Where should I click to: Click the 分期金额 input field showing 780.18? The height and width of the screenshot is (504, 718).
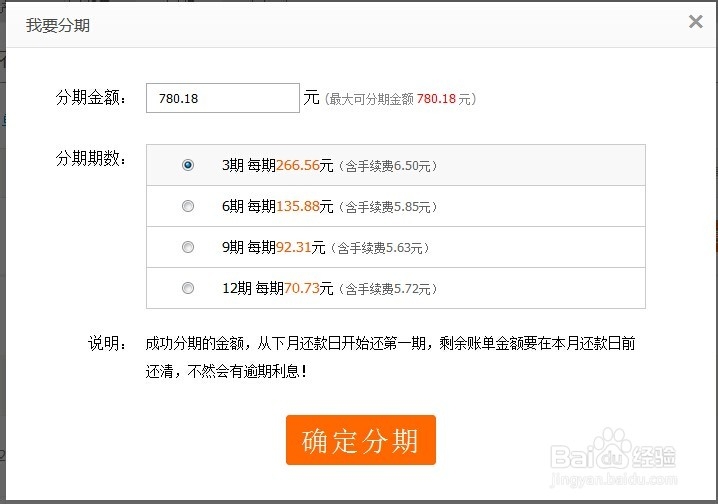click(x=223, y=98)
